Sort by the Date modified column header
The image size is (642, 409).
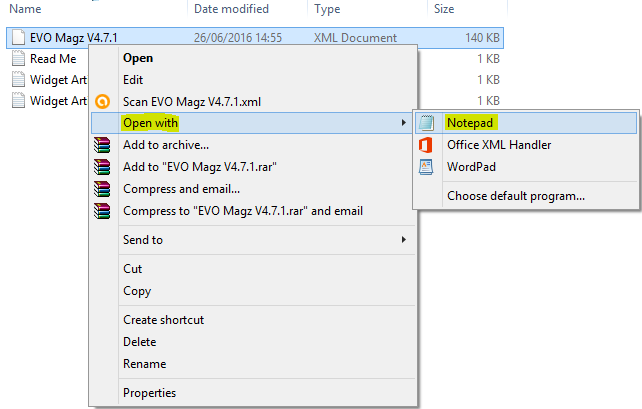pos(231,9)
